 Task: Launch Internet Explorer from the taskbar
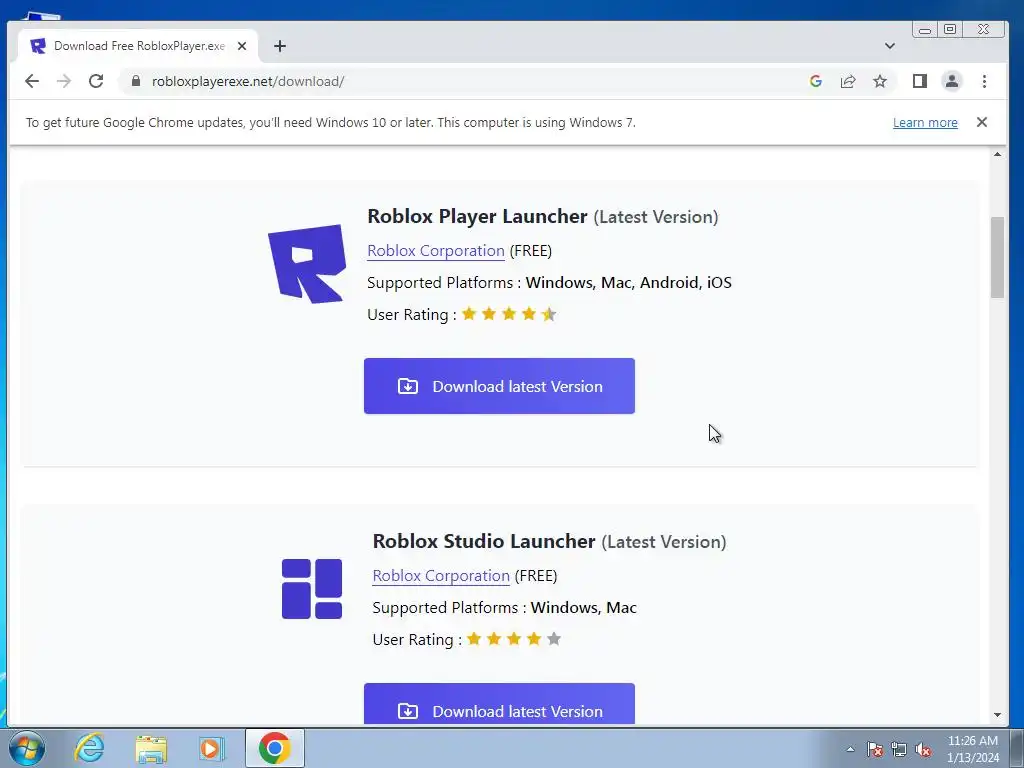coord(89,748)
